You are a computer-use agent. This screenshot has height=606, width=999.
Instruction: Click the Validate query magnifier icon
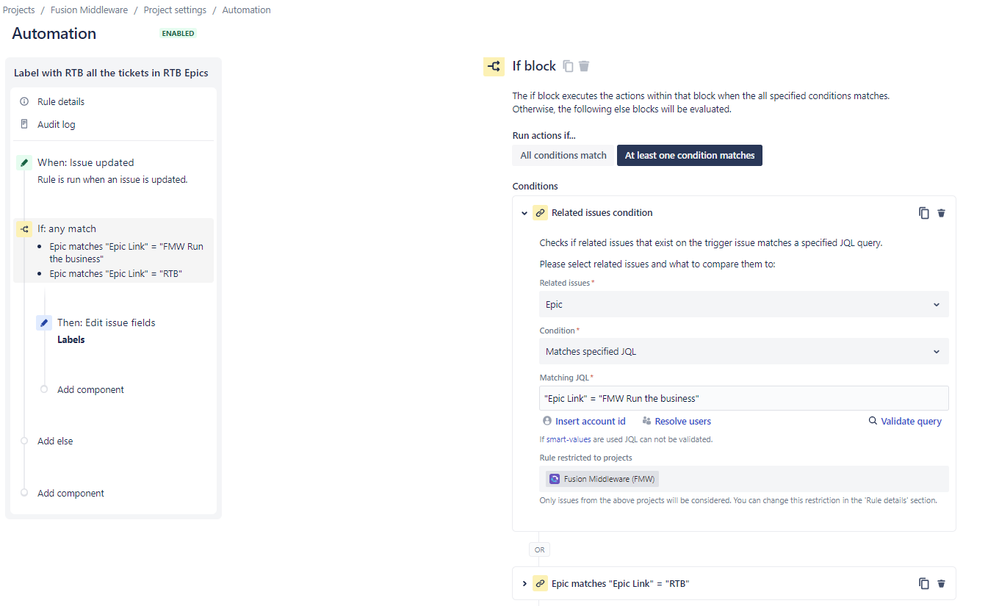click(873, 421)
